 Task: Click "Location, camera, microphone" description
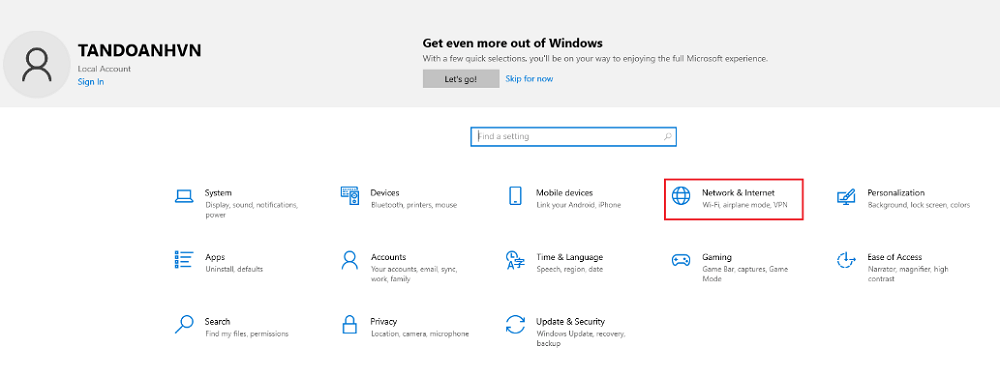pyautogui.click(x=420, y=333)
